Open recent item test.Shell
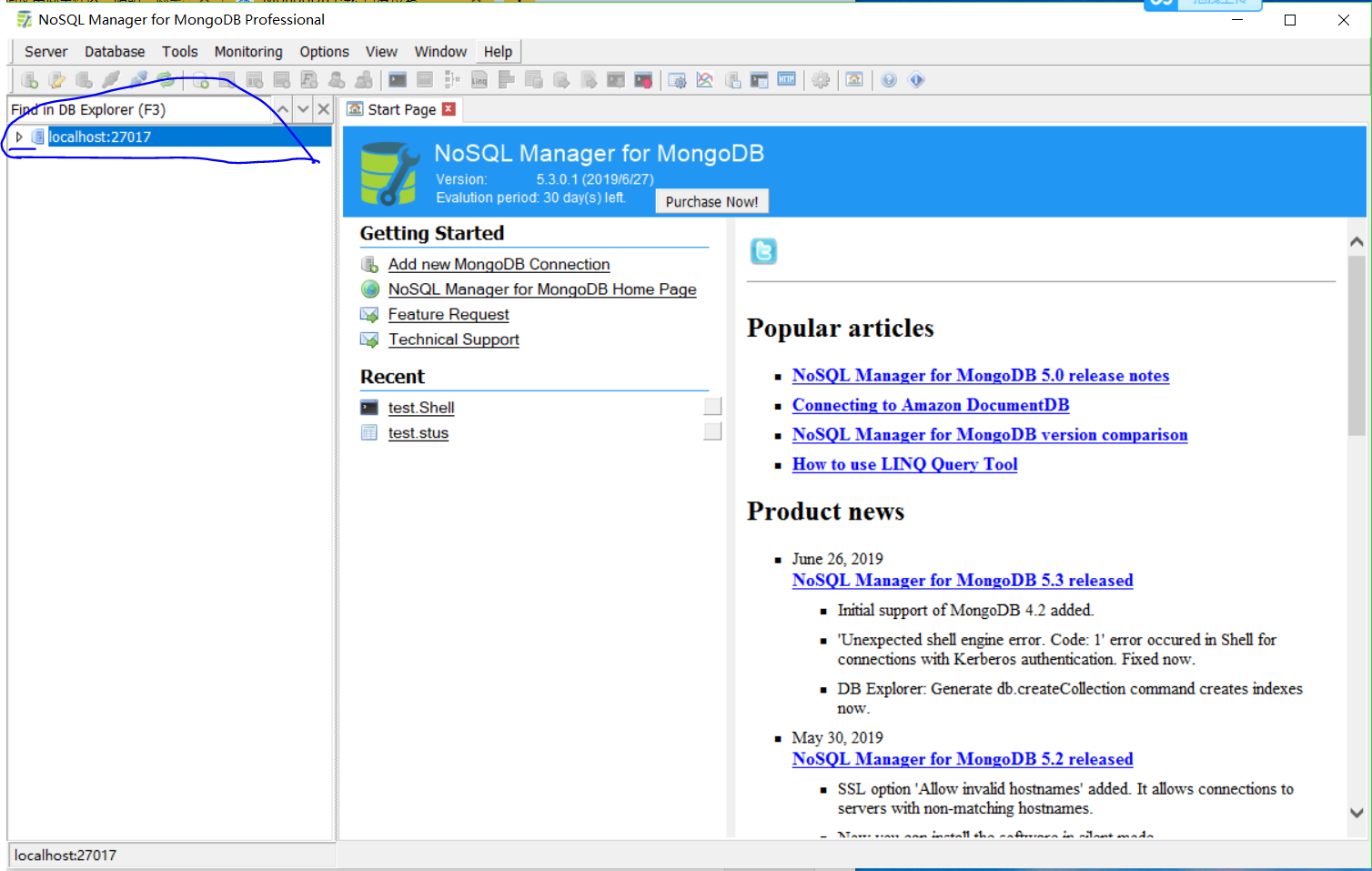This screenshot has height=871, width=1372. coord(421,408)
